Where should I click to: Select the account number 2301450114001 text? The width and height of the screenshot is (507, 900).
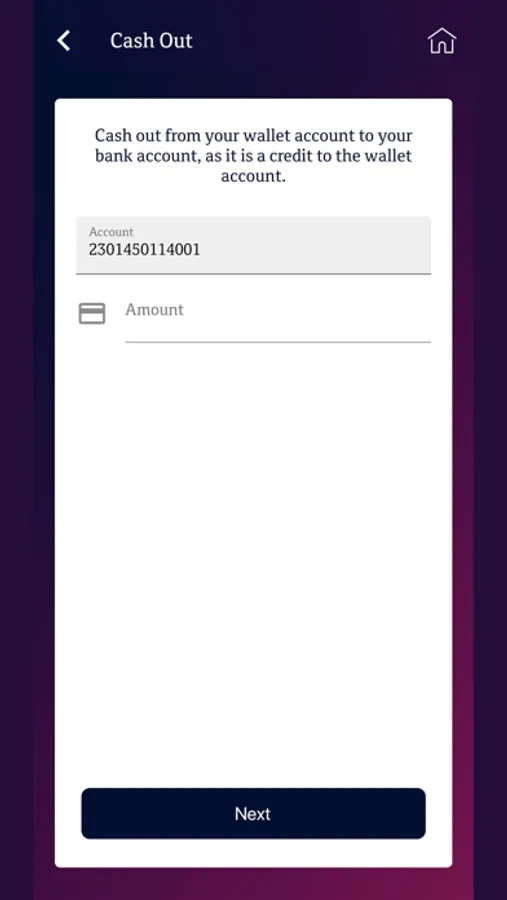click(x=144, y=250)
